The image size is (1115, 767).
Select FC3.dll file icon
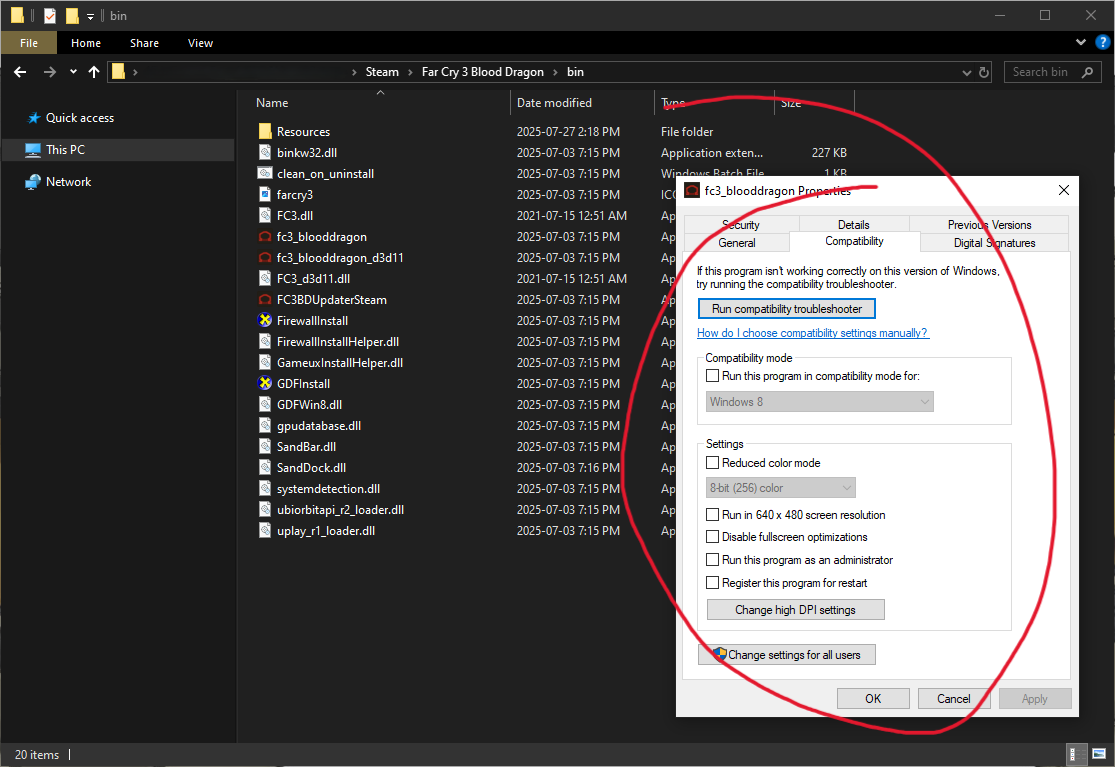[265, 215]
